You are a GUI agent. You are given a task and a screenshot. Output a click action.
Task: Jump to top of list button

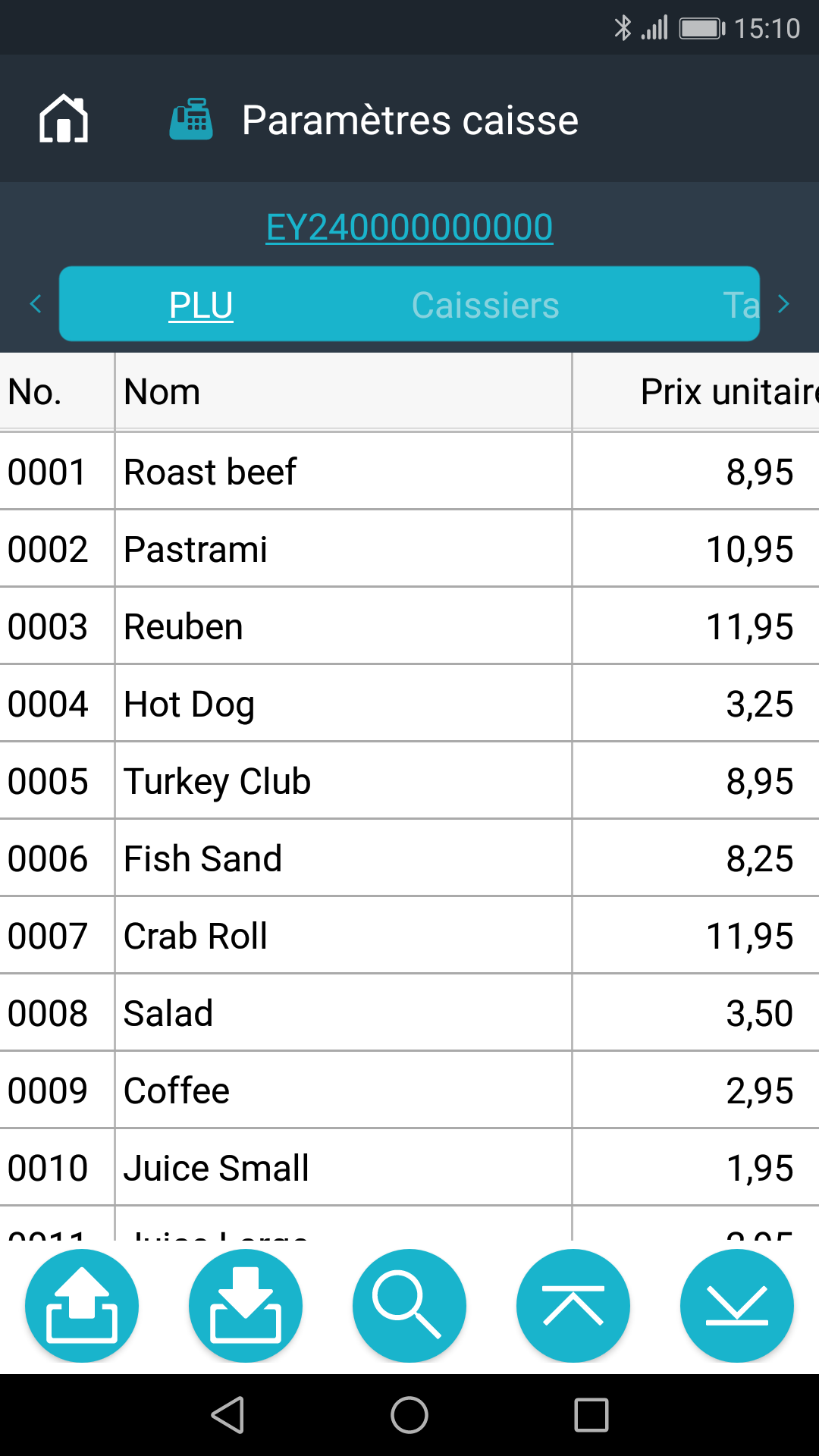pos(573,1306)
